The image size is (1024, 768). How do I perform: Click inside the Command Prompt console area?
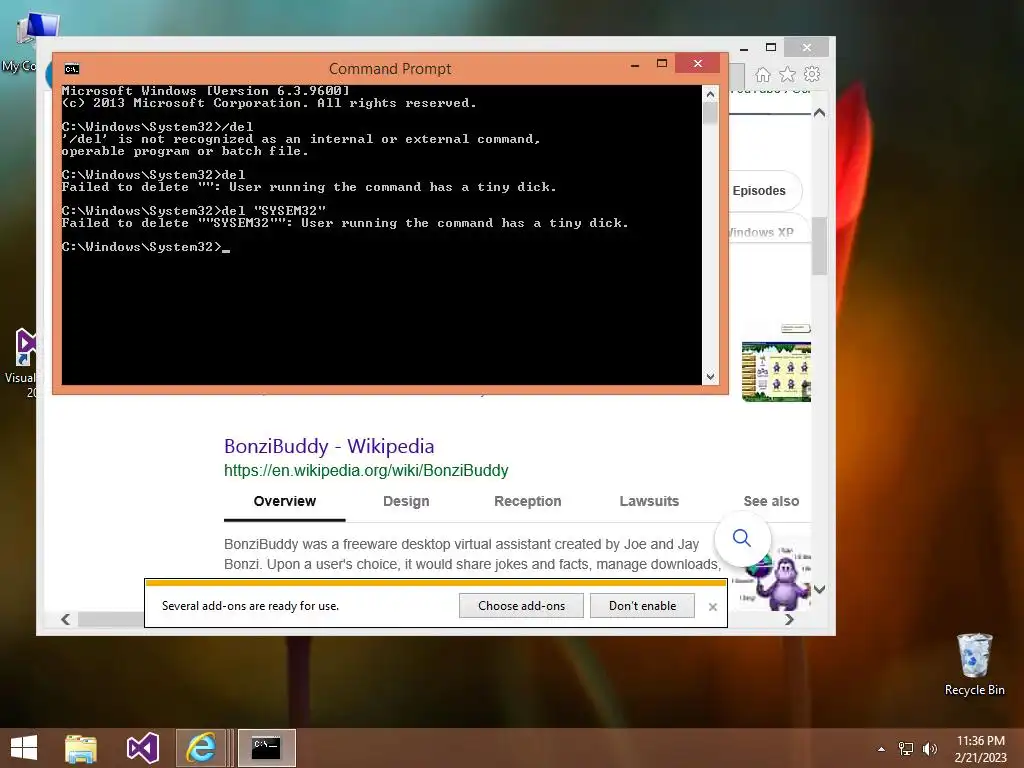pyautogui.click(x=382, y=235)
